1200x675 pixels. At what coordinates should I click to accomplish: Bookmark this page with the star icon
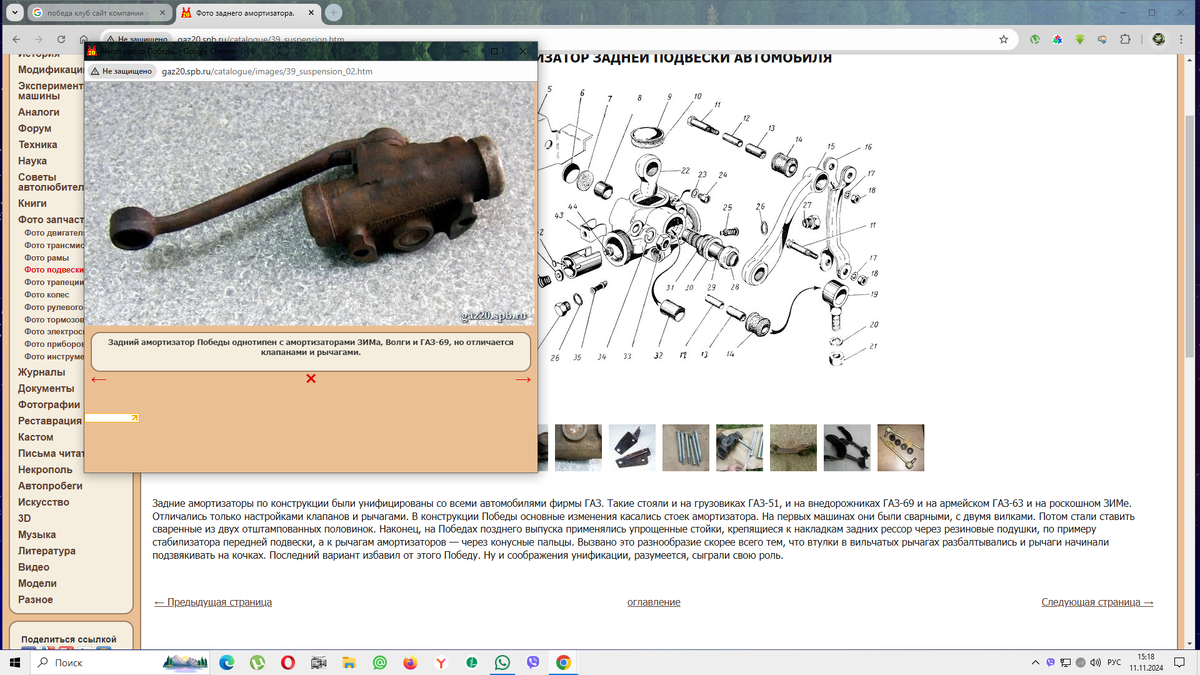1003,39
